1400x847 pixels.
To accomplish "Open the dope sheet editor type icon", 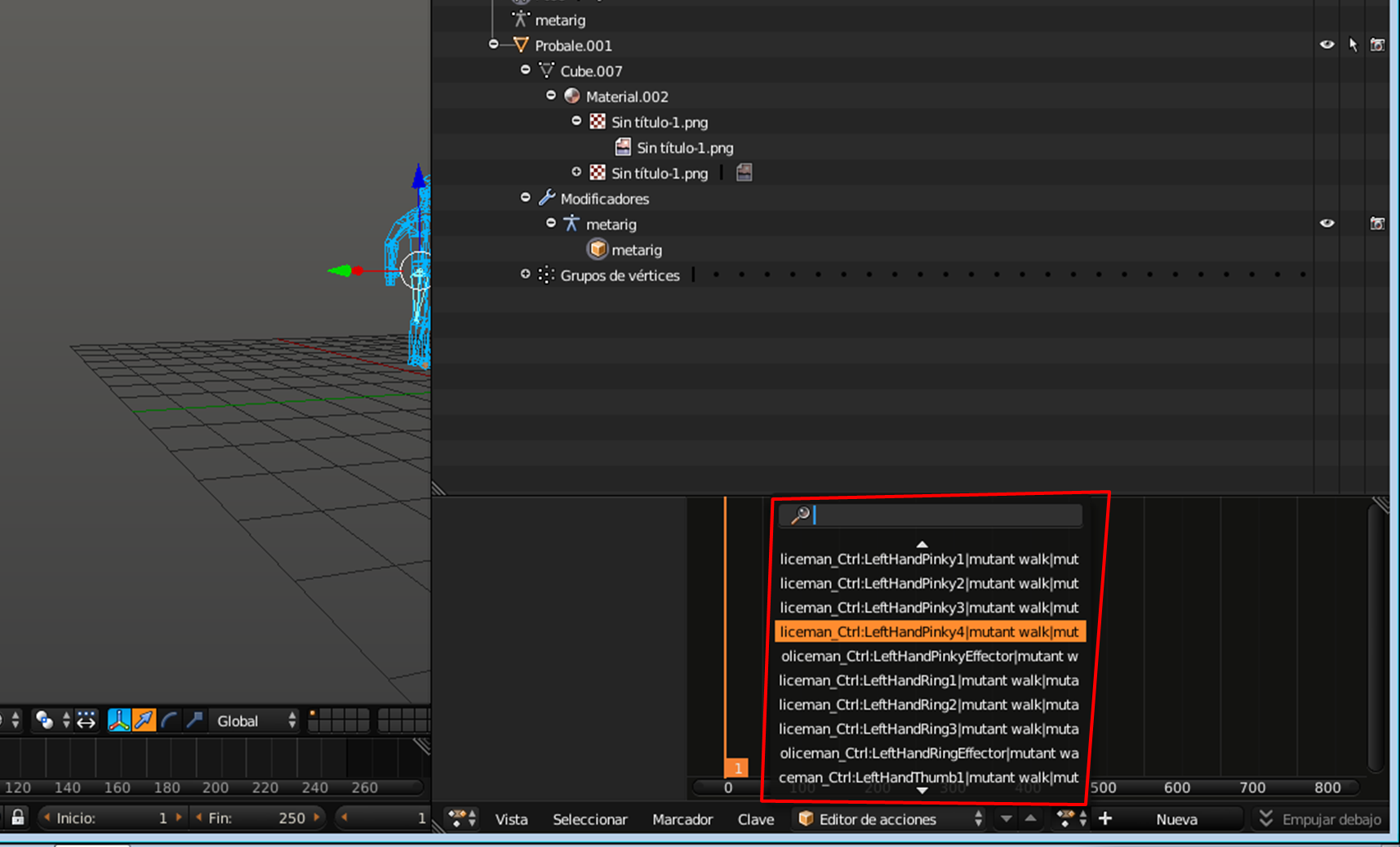I will tap(462, 818).
